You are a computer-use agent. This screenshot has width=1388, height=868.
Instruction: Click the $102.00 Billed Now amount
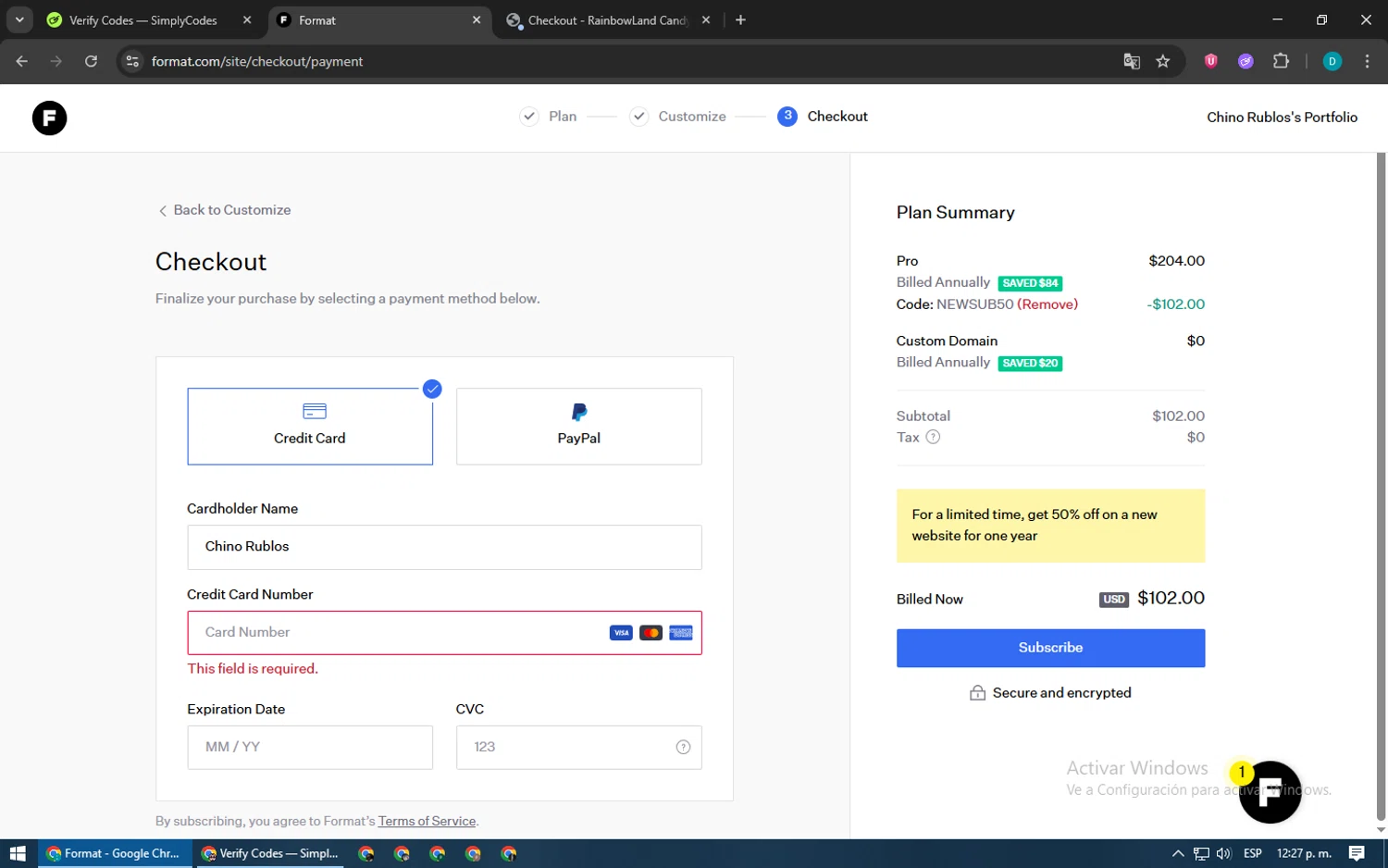click(1171, 599)
